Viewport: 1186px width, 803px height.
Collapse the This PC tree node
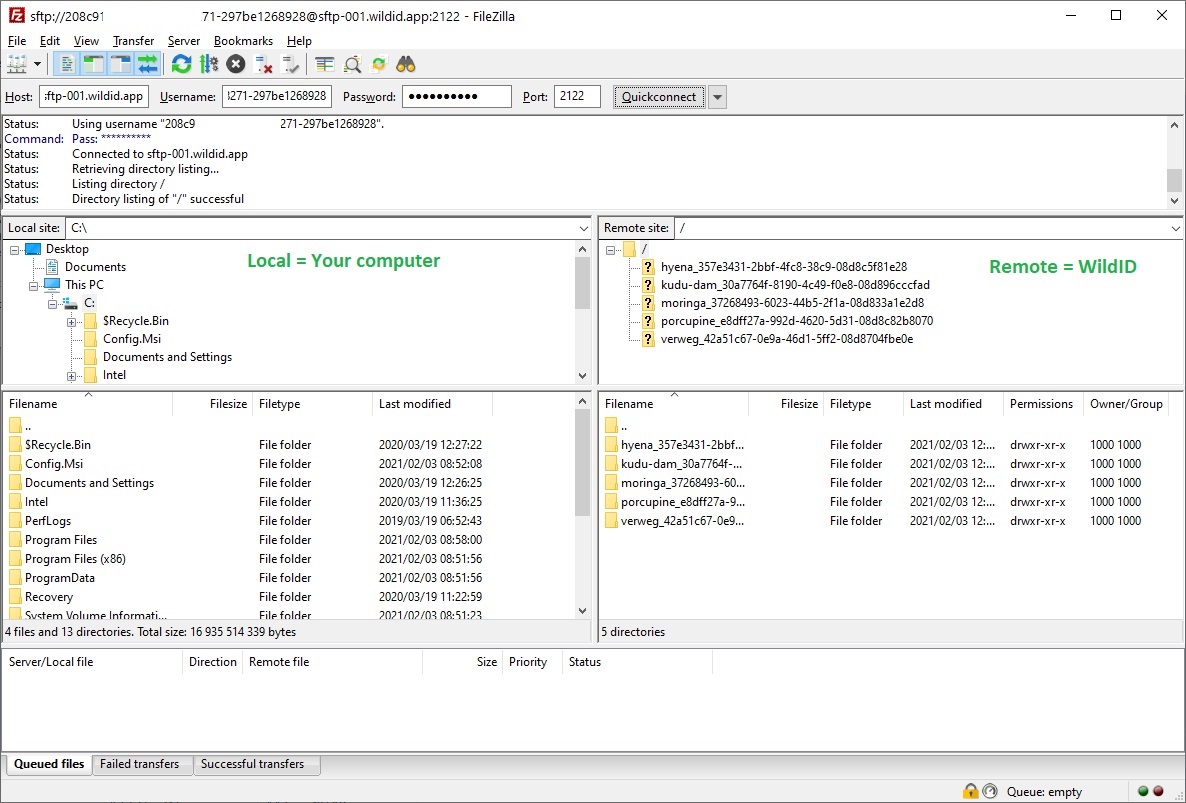[33, 286]
